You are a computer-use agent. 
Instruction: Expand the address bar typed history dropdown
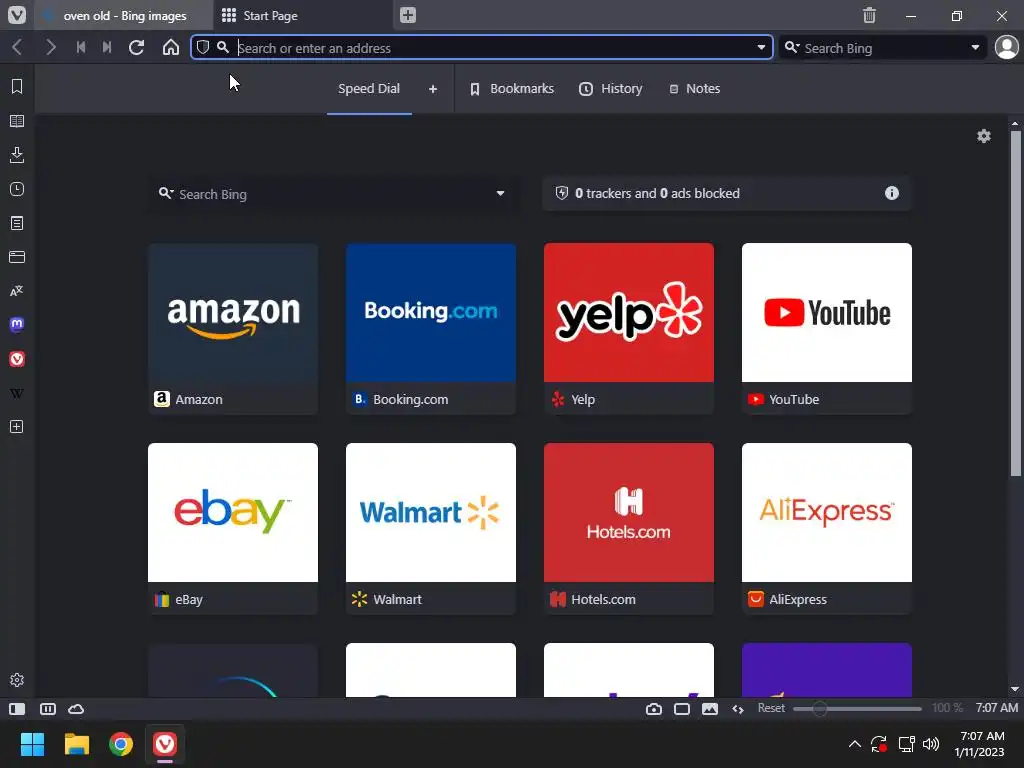click(761, 47)
